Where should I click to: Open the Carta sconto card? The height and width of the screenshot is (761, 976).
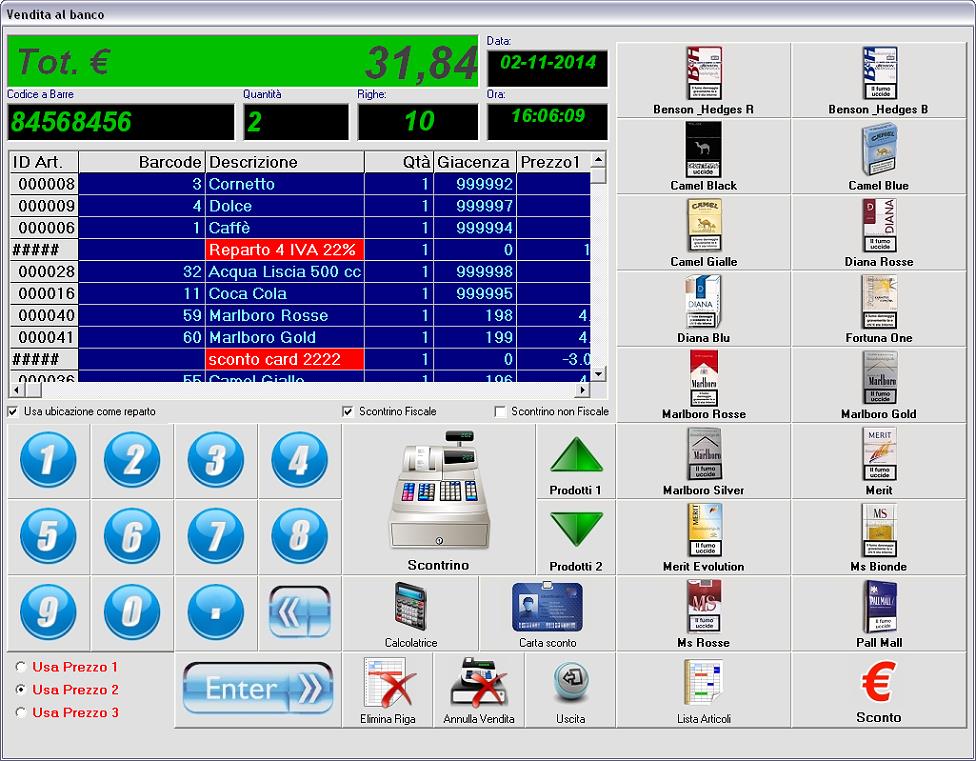pyautogui.click(x=547, y=605)
